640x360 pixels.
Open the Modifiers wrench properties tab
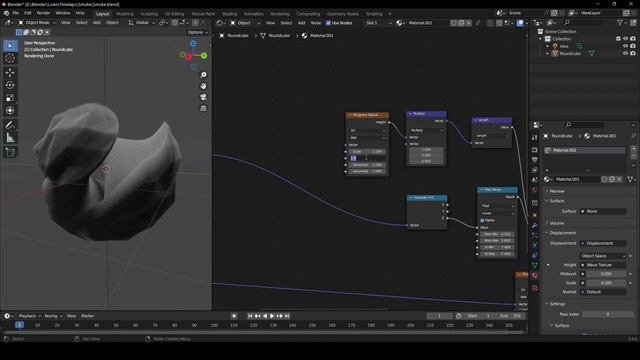tap(535, 225)
